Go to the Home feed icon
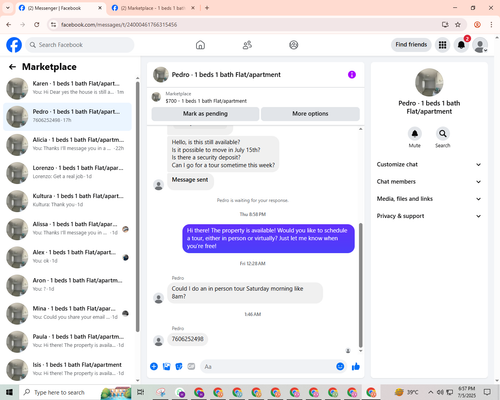Screen dimensions: 500x400 click(200, 45)
